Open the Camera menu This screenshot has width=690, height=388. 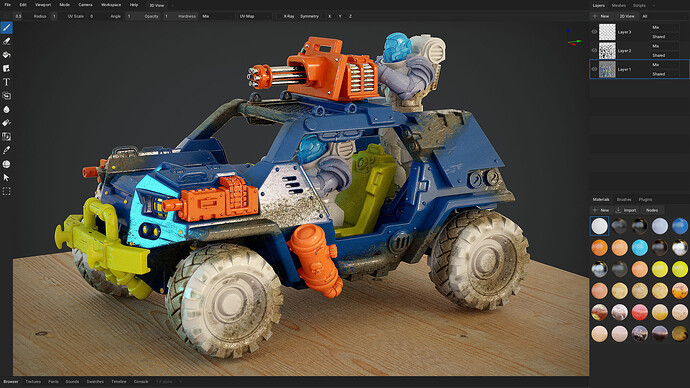pyautogui.click(x=85, y=5)
